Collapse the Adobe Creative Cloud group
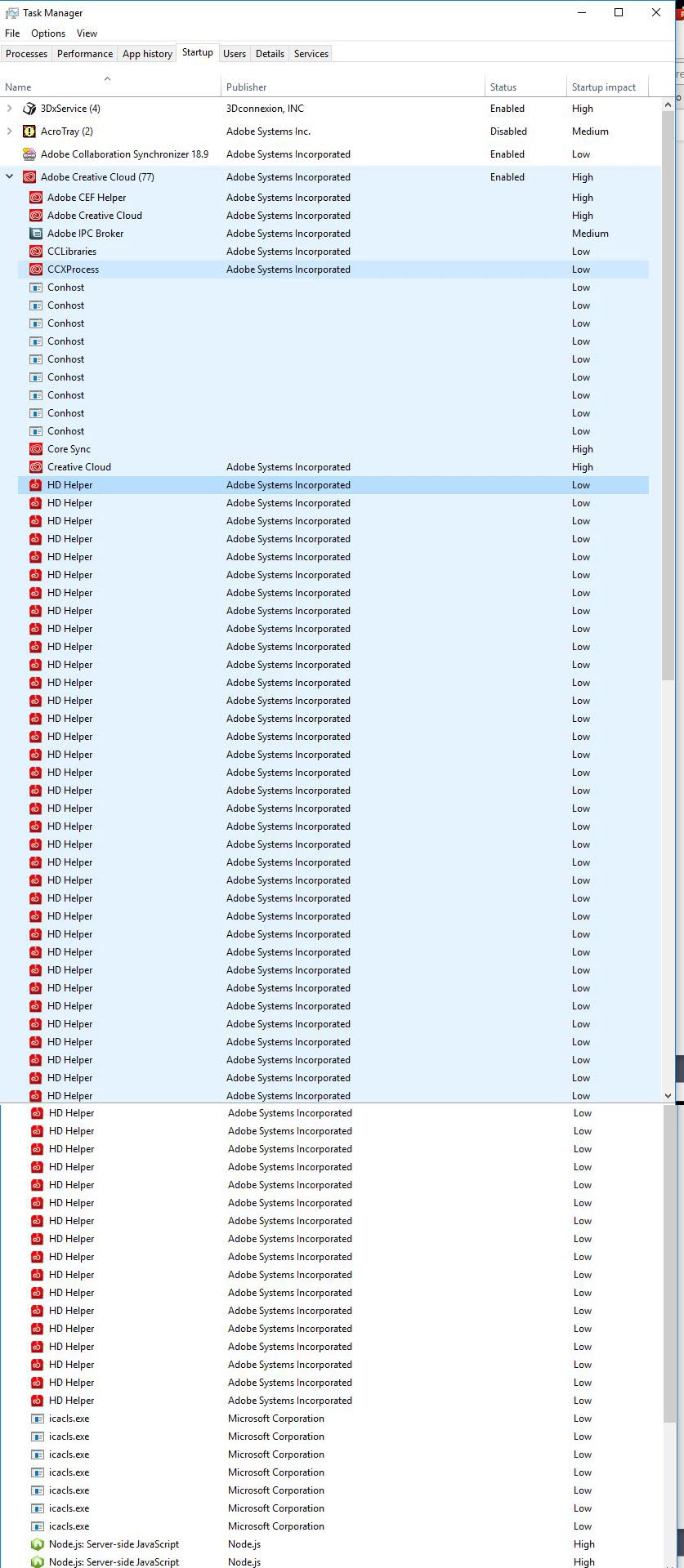This screenshot has height=1568, width=684. click(x=9, y=176)
